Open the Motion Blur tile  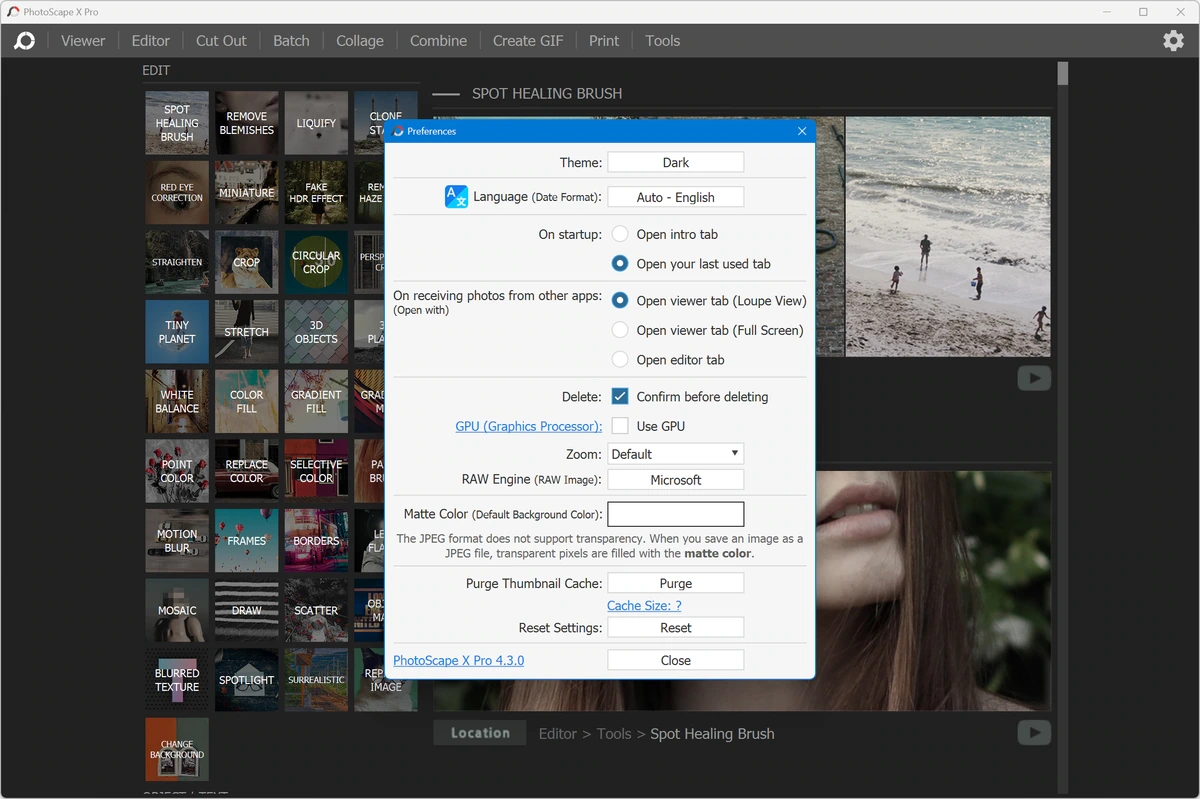(177, 540)
